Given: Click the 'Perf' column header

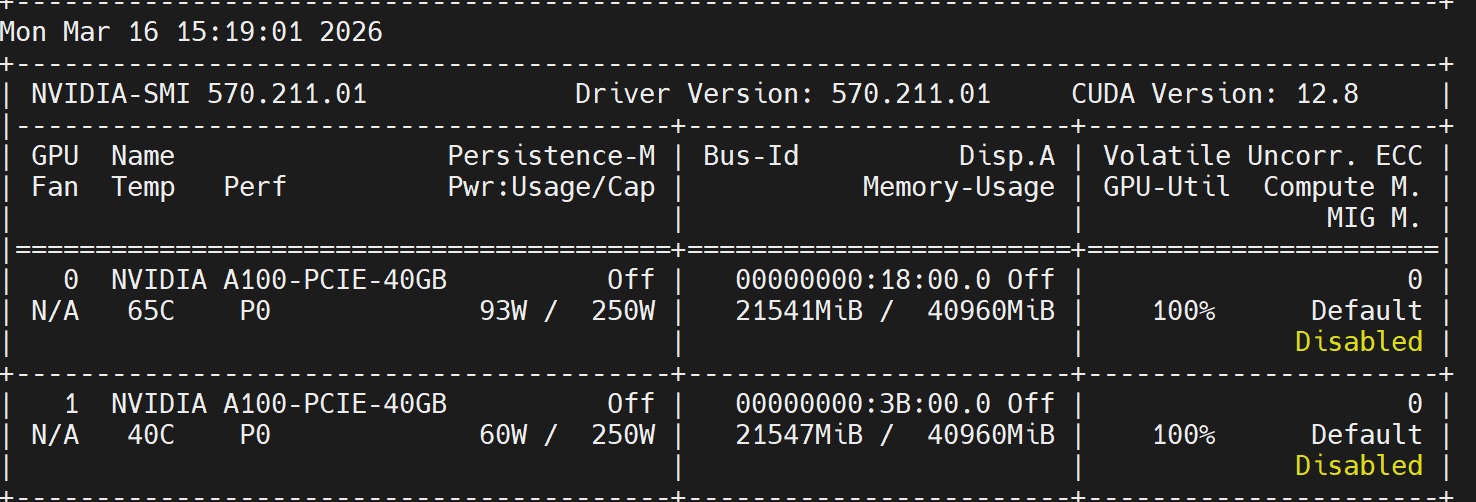Looking at the screenshot, I should pos(255,187).
